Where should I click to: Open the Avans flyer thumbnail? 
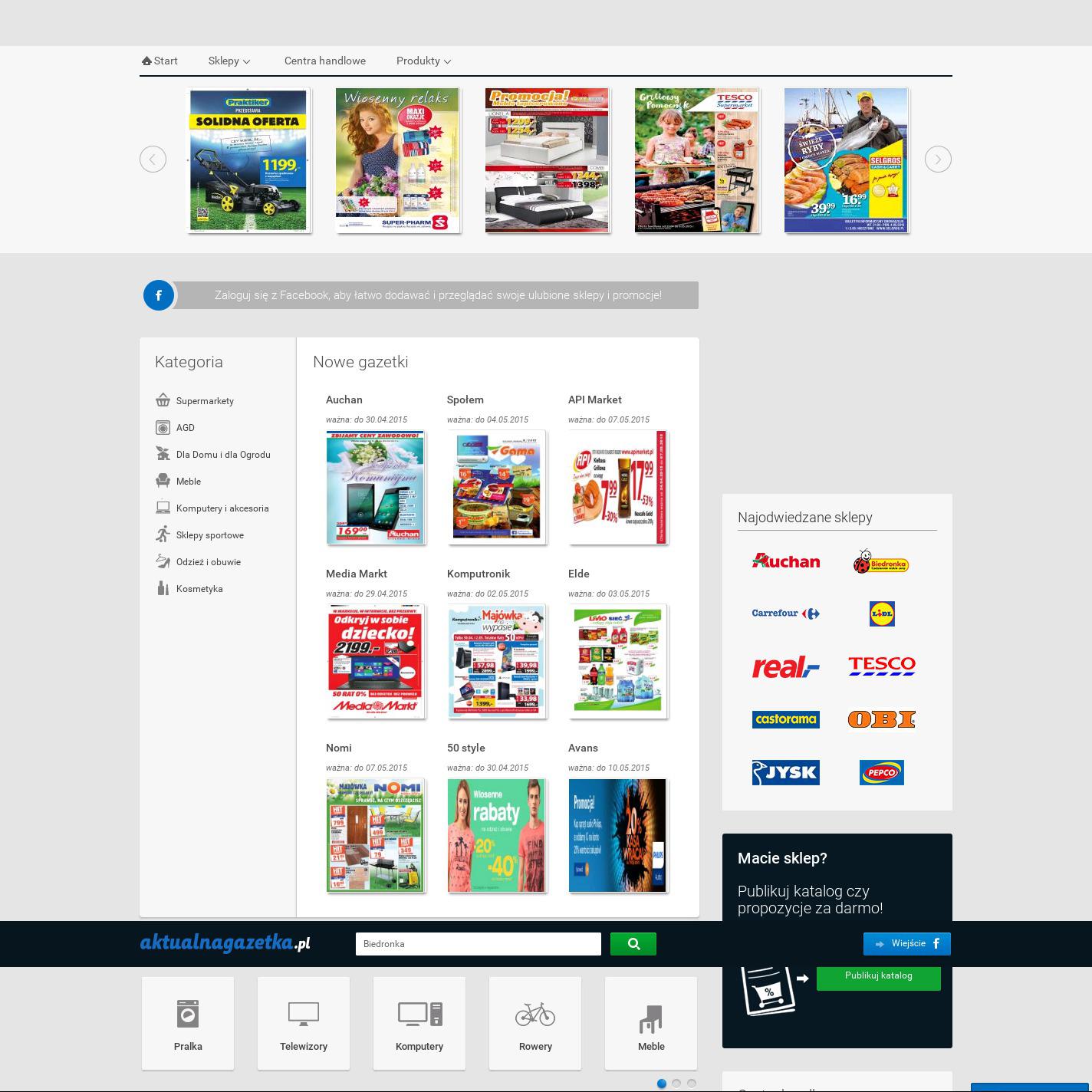pyautogui.click(x=618, y=836)
